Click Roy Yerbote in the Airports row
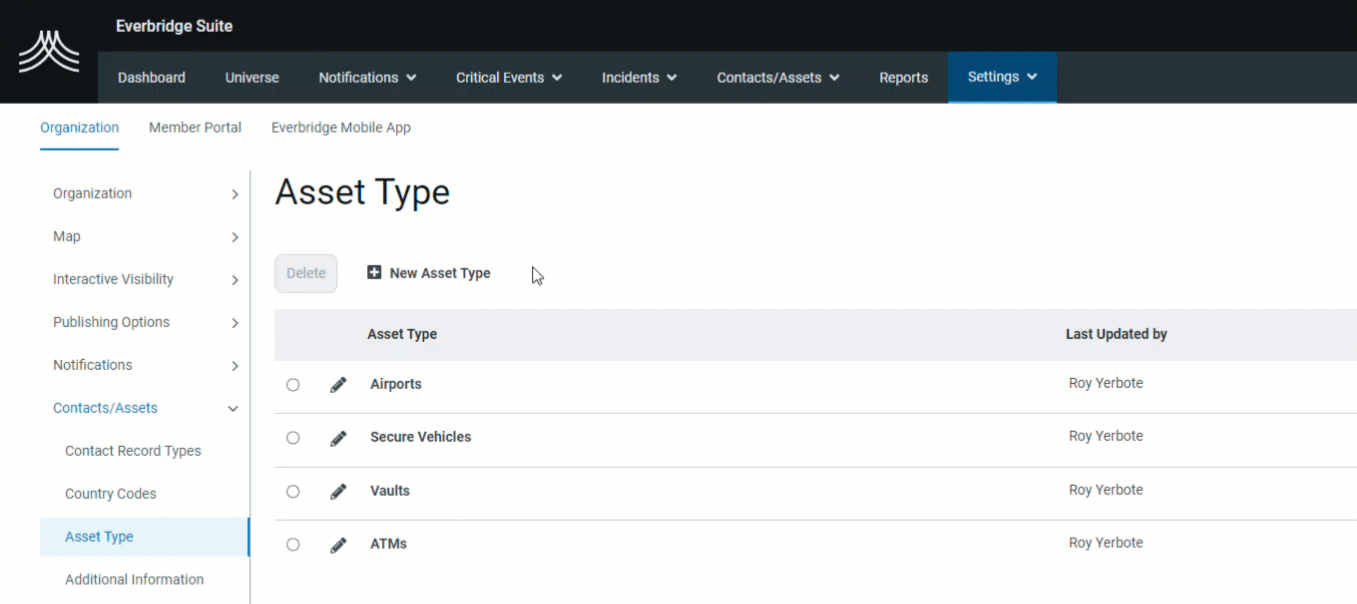Screen dimensions: 1357x604 (1105, 383)
